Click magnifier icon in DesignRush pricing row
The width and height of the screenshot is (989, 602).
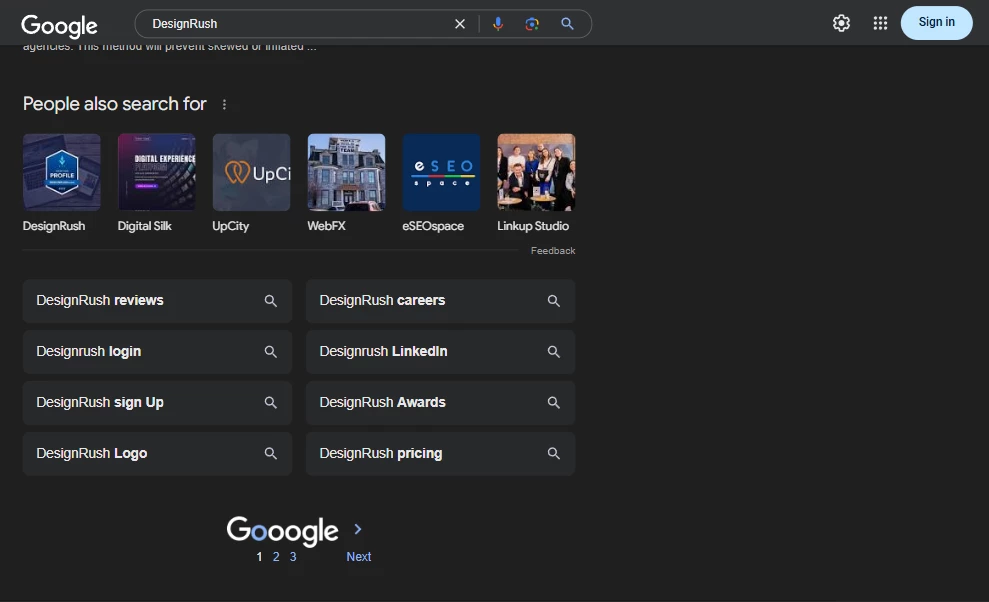(554, 454)
